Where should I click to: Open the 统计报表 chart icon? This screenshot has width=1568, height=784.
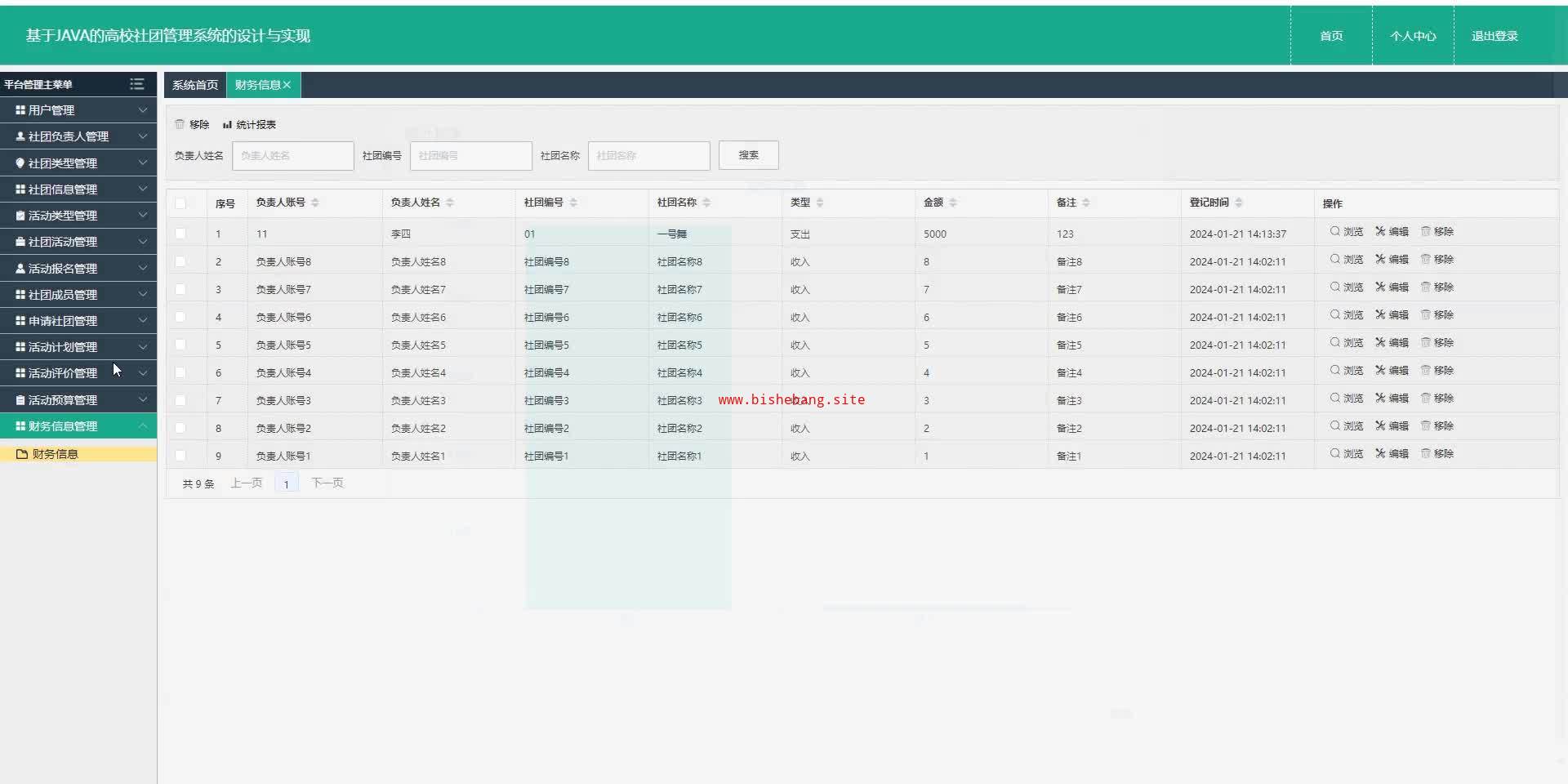(x=227, y=125)
